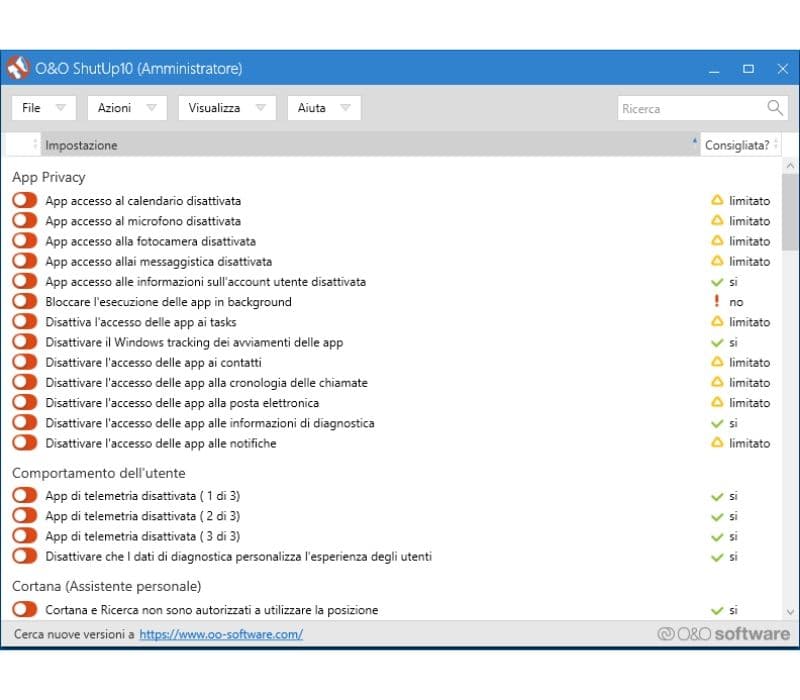The width and height of the screenshot is (800, 700).
Task: Click the warning triangle for cronologia chiamate row
Action: pos(717,382)
